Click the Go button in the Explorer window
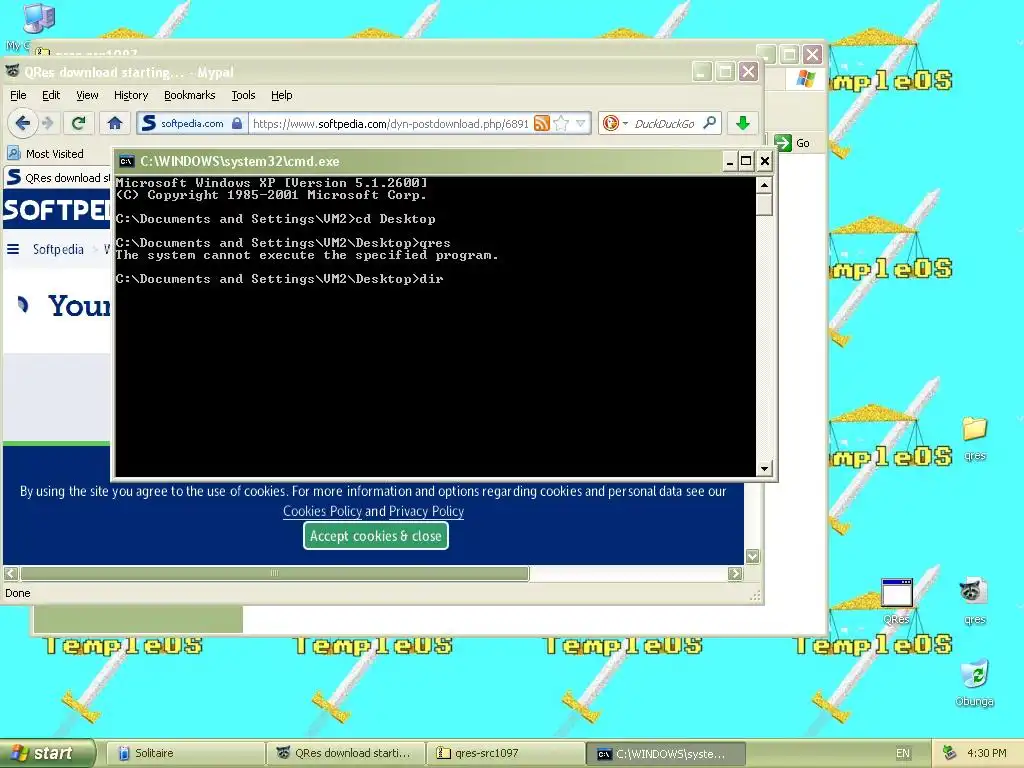The height and width of the screenshot is (768, 1024). 792,143
